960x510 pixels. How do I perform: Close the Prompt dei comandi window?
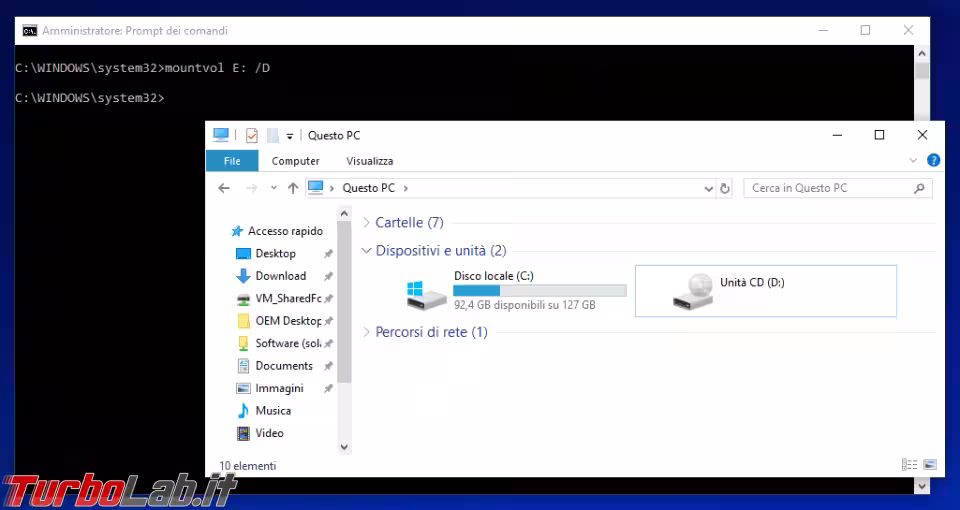(x=908, y=30)
